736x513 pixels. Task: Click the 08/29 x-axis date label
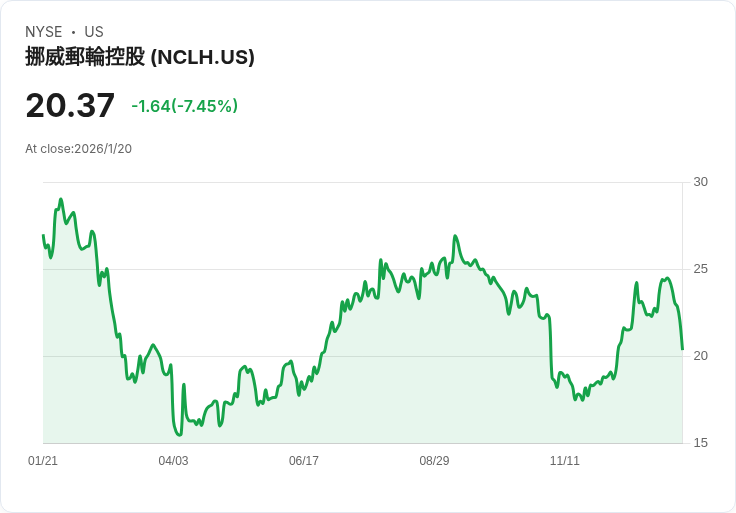[x=434, y=461]
